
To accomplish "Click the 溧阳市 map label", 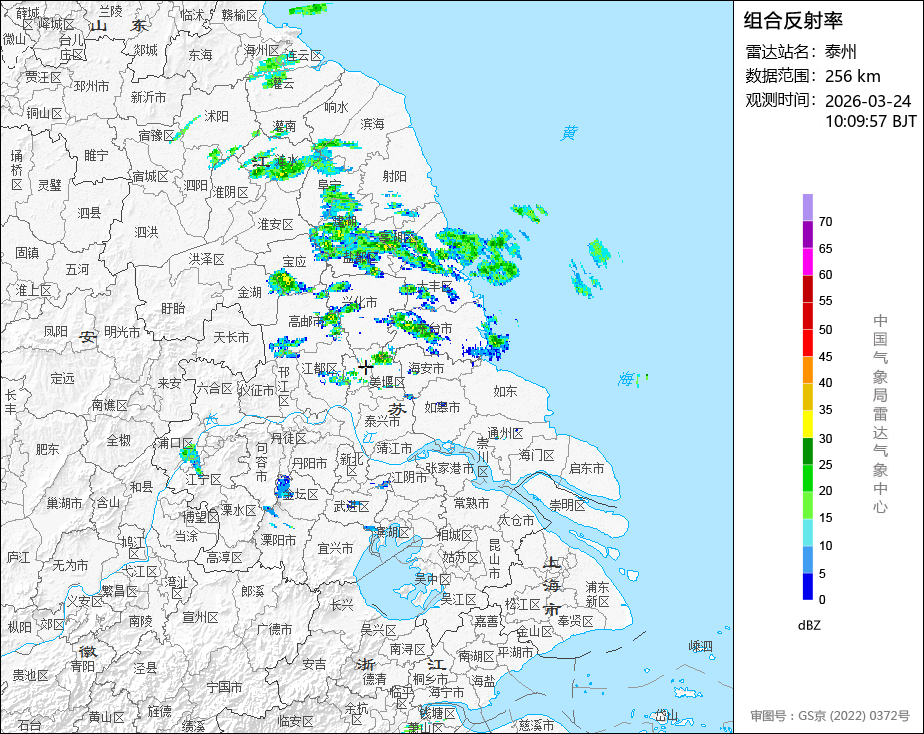I will pyautogui.click(x=279, y=540).
